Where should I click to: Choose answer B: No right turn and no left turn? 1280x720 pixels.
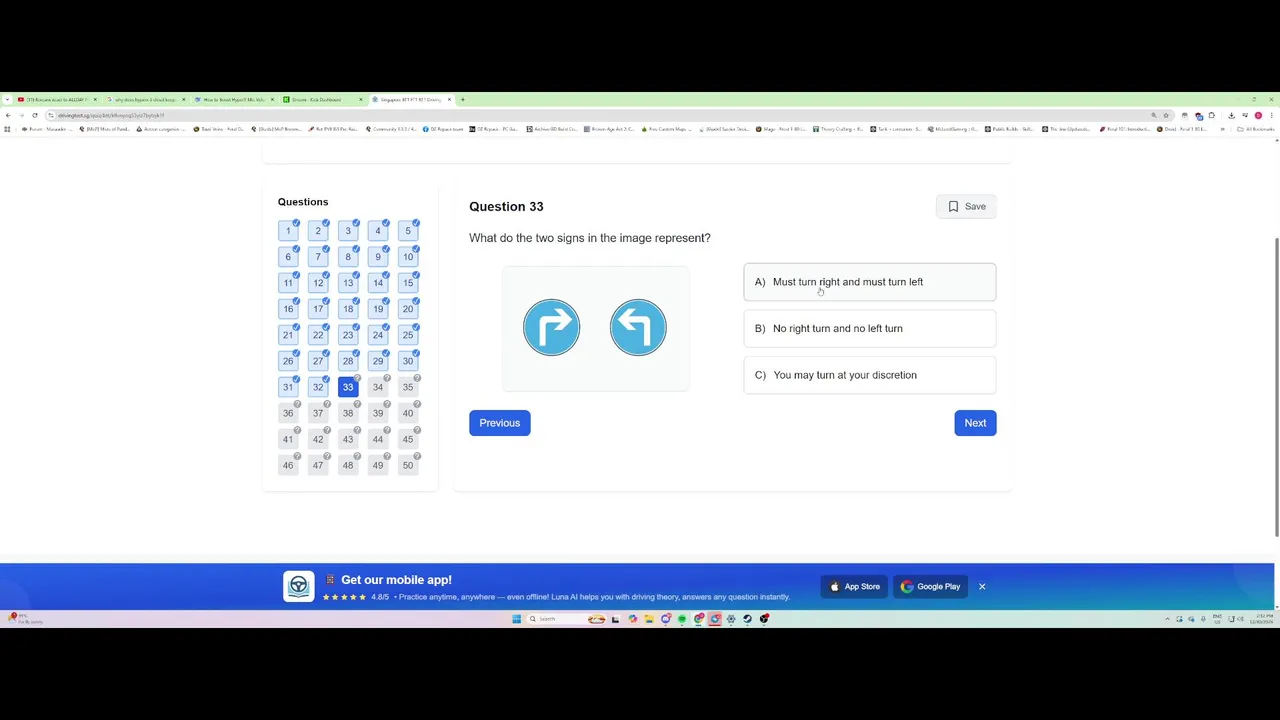[x=869, y=328]
